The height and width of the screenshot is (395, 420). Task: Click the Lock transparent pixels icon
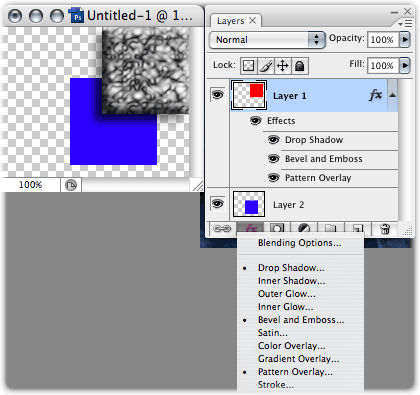point(248,66)
